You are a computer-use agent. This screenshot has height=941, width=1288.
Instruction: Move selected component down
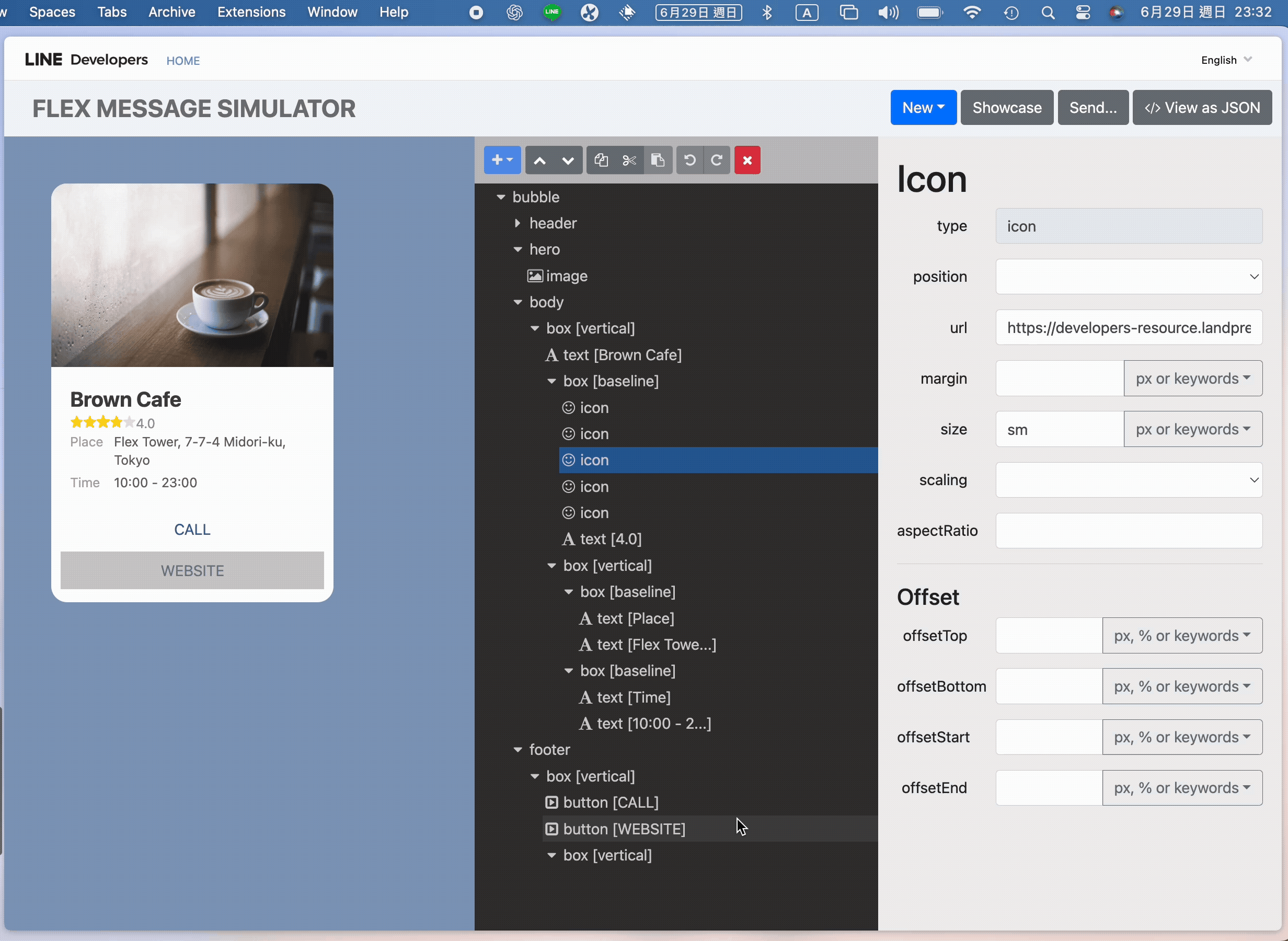point(568,160)
